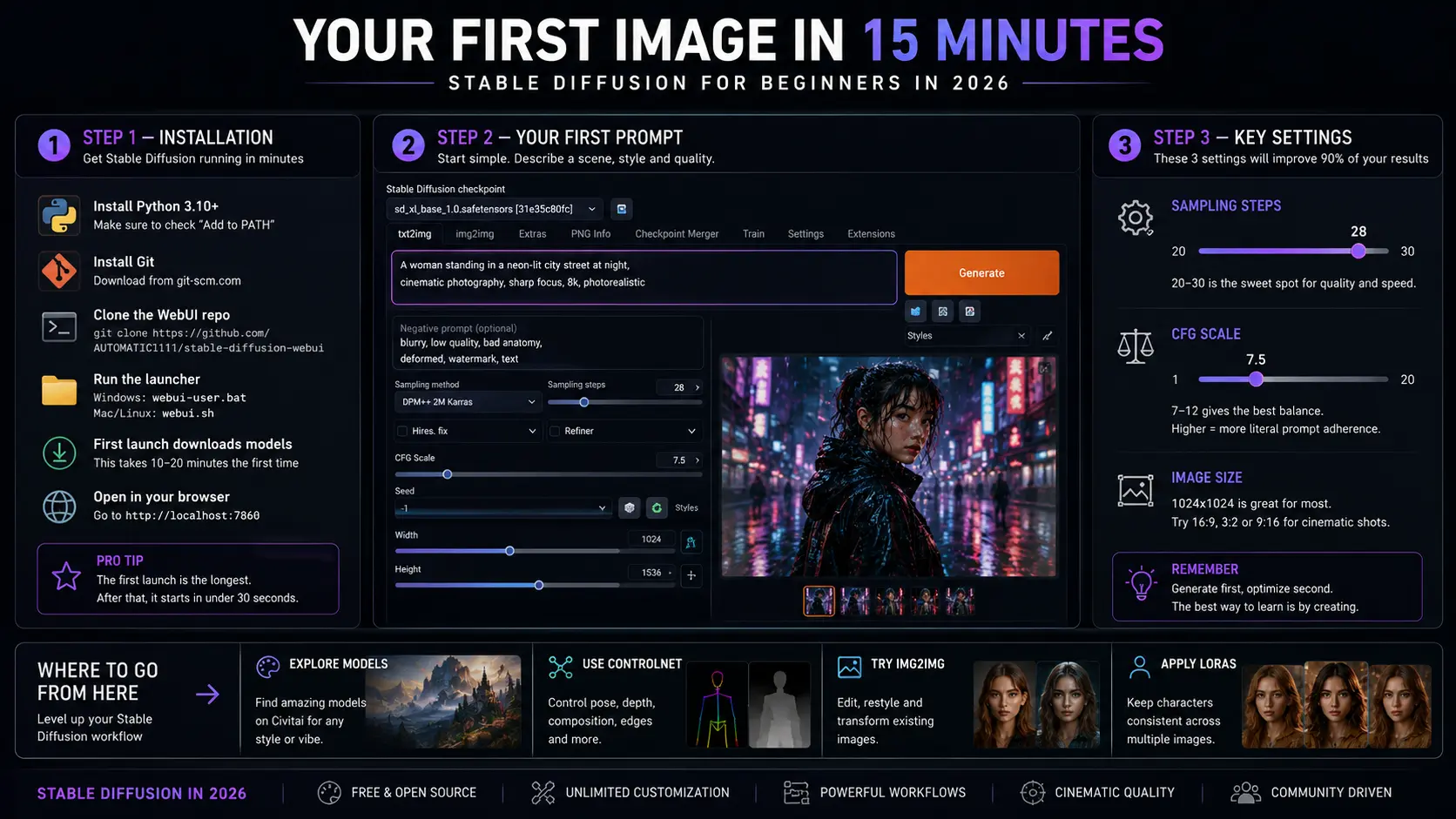Screen dimensions: 1456x819
Task: Click the teal icon beside the Width value
Action: 691,542
